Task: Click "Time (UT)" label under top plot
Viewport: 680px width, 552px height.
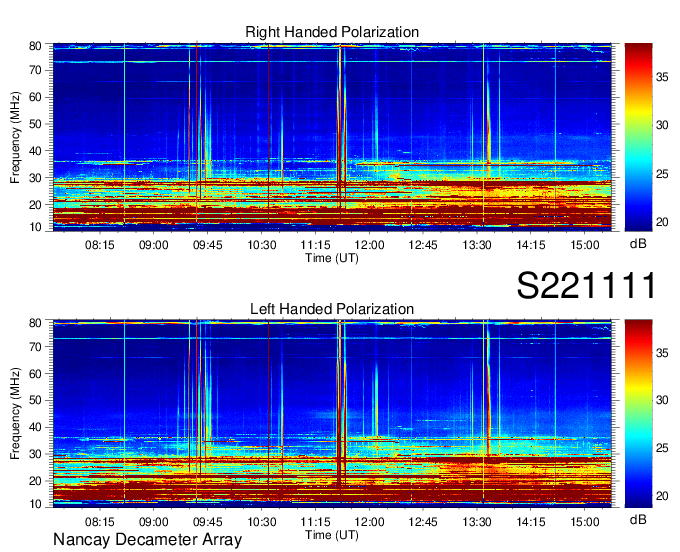Action: pos(332,258)
